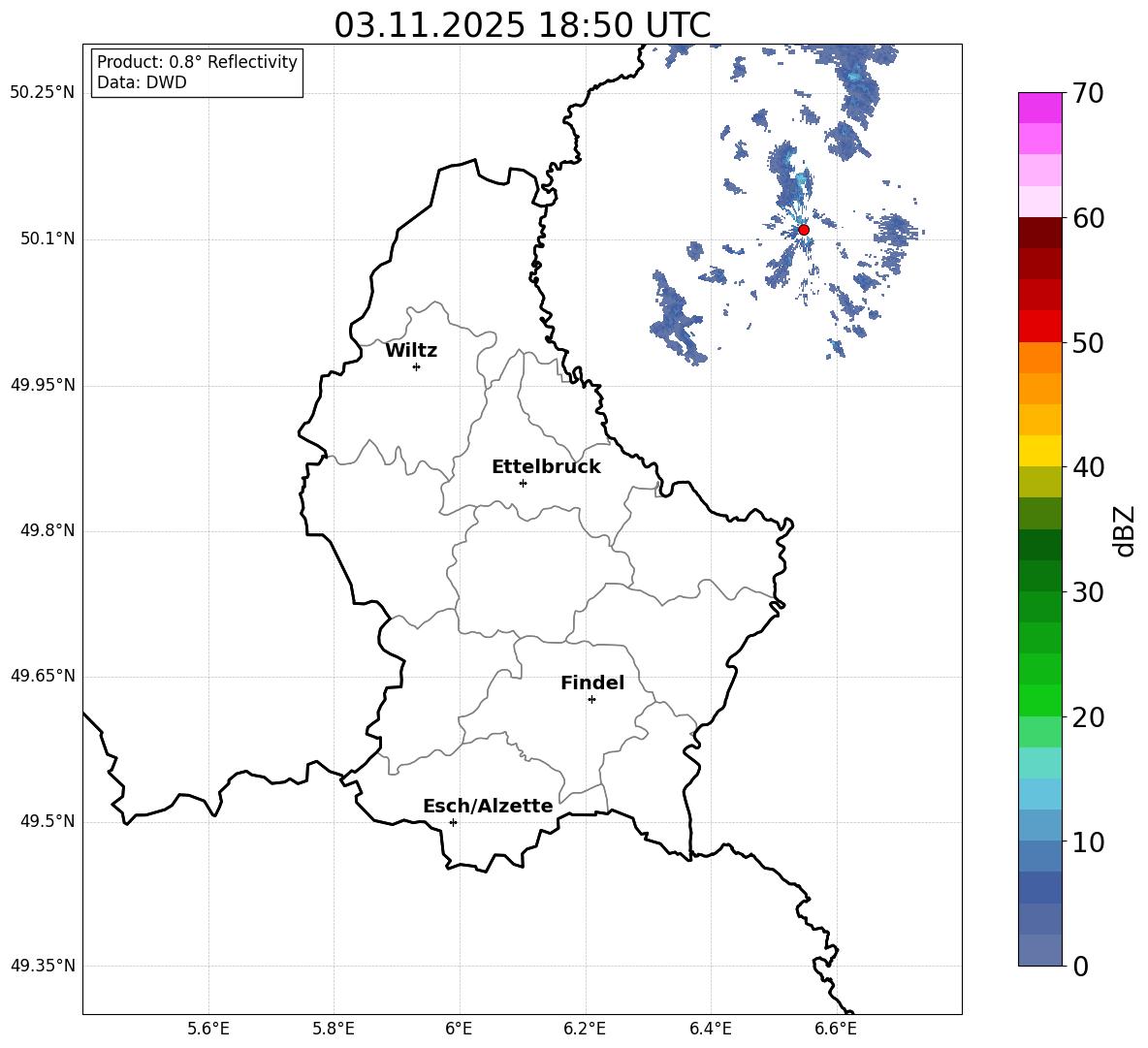Click colorbar tick label 10
Viewport: 1148px width, 1048px height.
click(x=1088, y=842)
